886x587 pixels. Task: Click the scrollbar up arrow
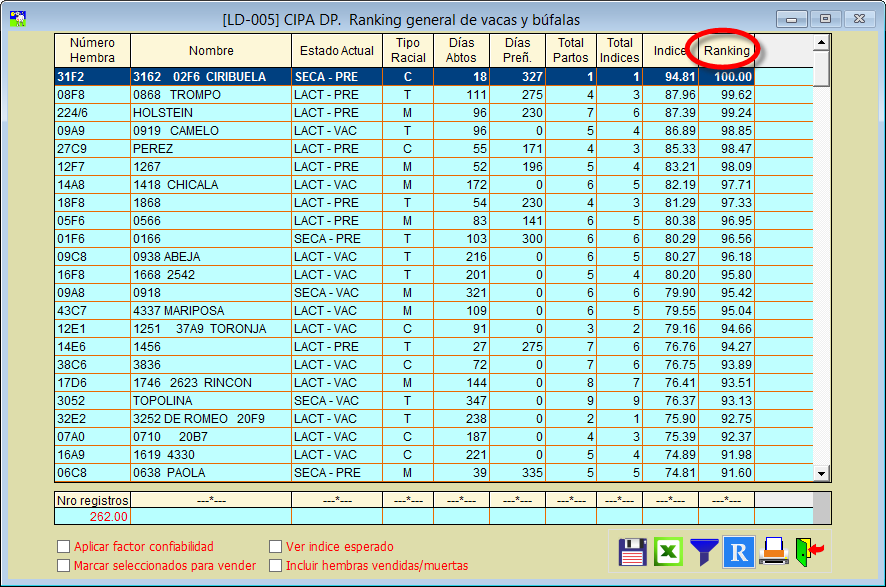click(821, 42)
